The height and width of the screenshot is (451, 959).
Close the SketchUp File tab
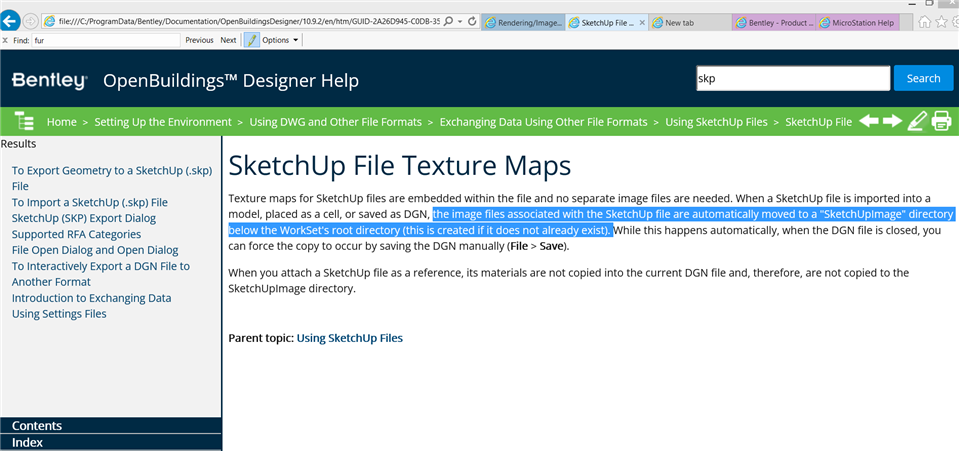[x=642, y=23]
